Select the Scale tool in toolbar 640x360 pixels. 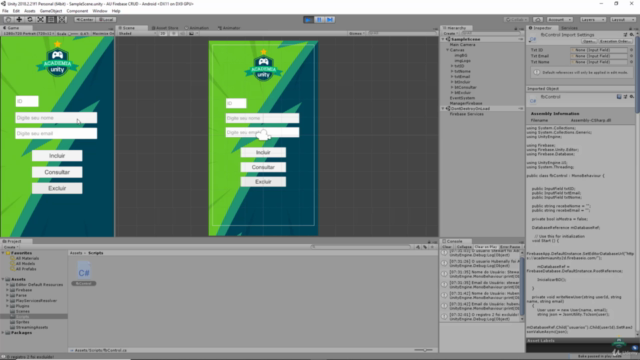tap(40, 20)
